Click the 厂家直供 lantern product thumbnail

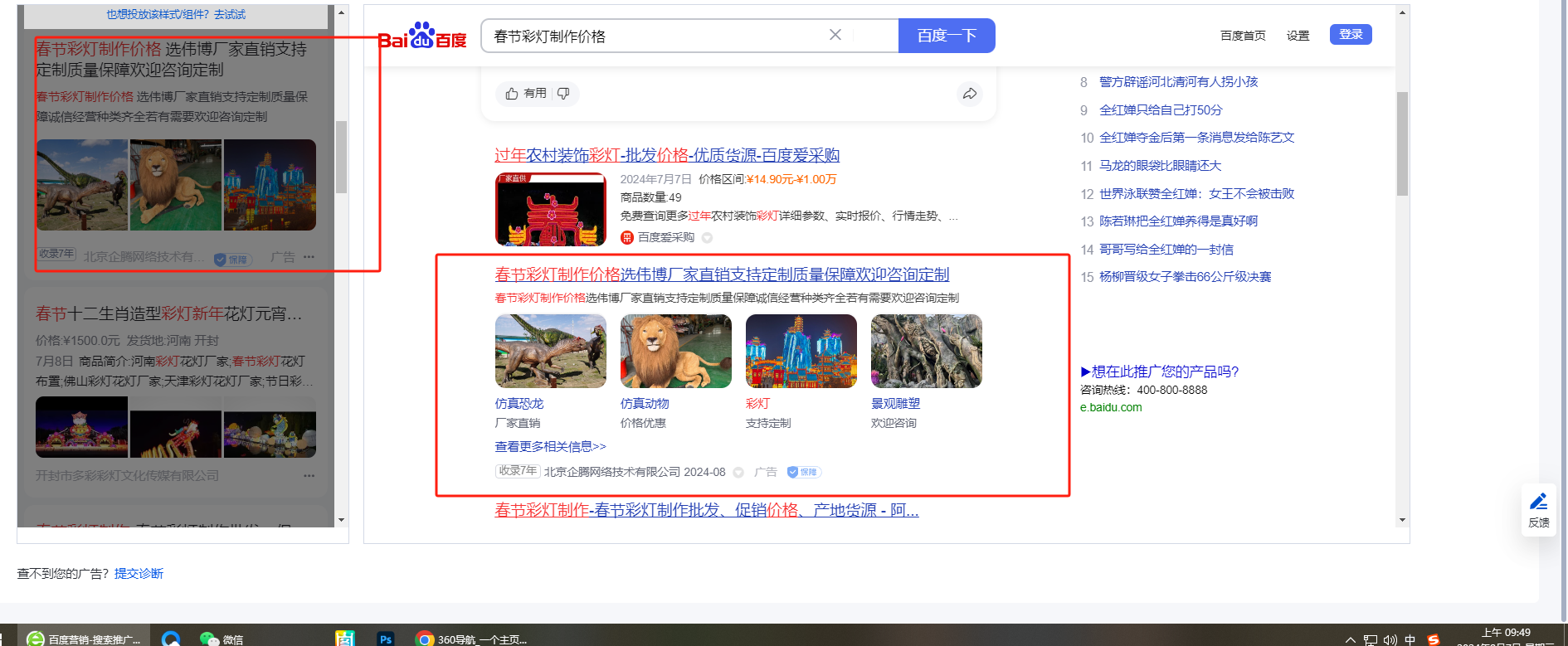[551, 209]
